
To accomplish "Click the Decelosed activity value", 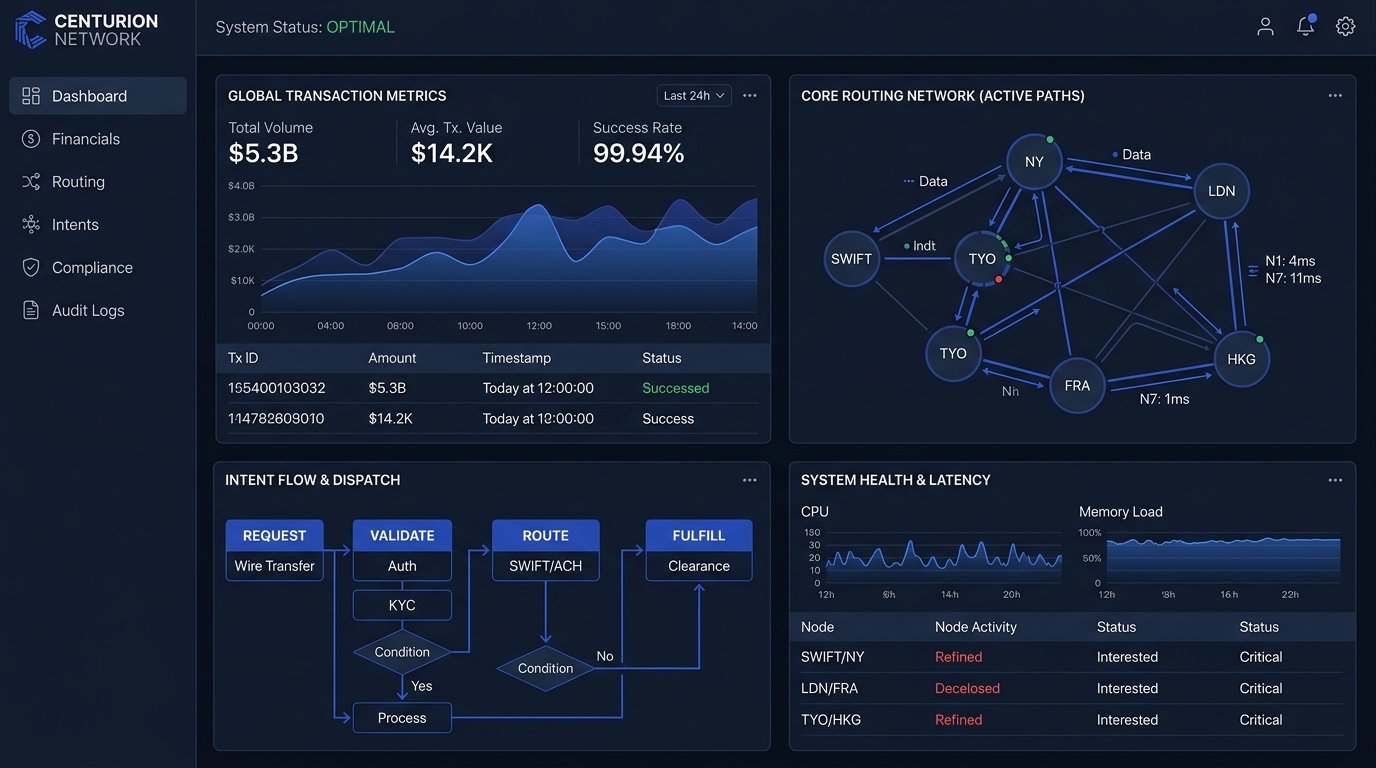I will (968, 688).
